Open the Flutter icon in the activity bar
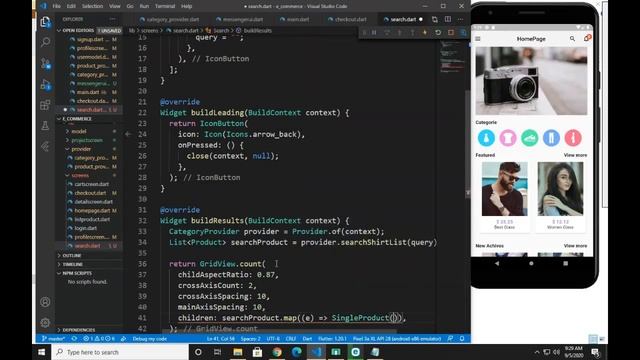Viewport: 640px width, 360px height. coord(45,147)
